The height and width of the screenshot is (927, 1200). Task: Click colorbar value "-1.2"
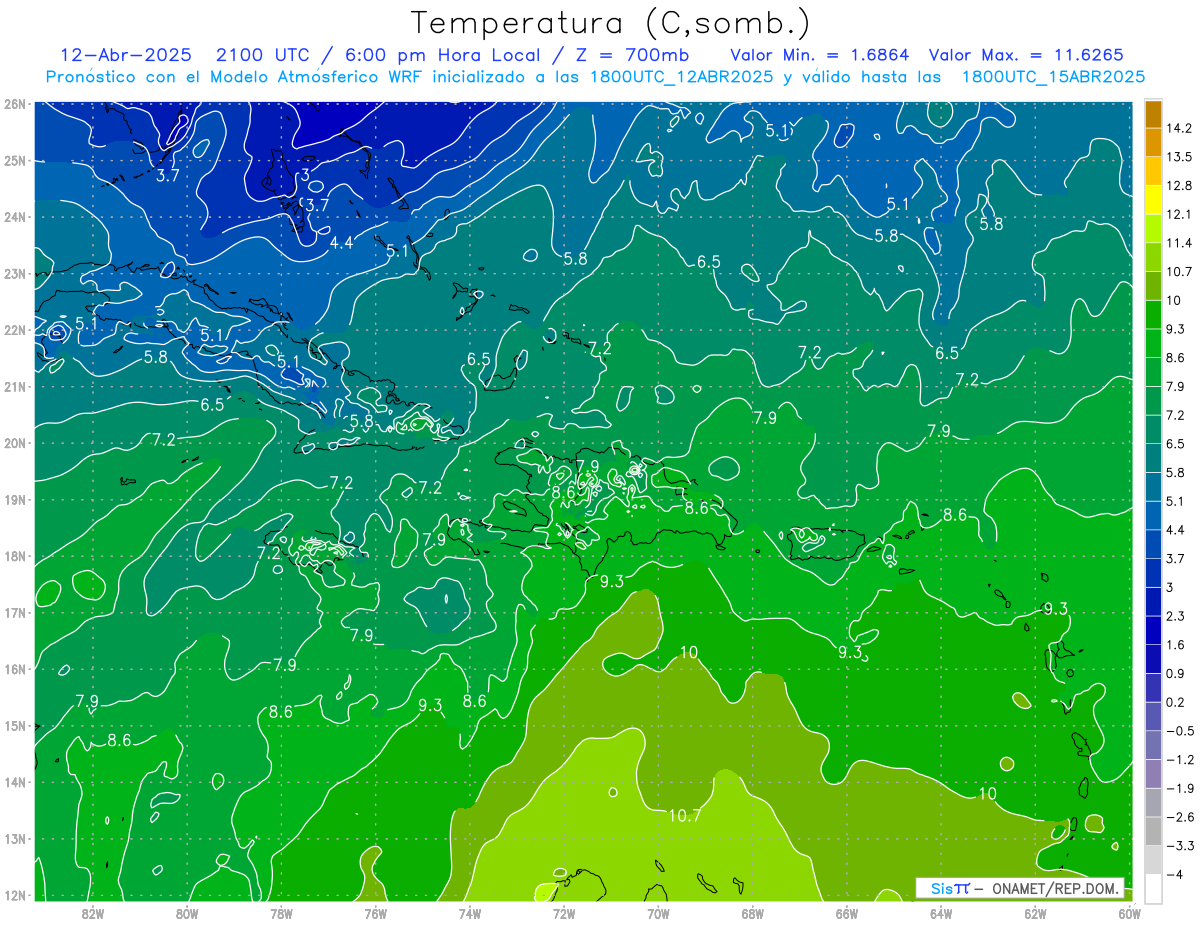coord(1179,760)
